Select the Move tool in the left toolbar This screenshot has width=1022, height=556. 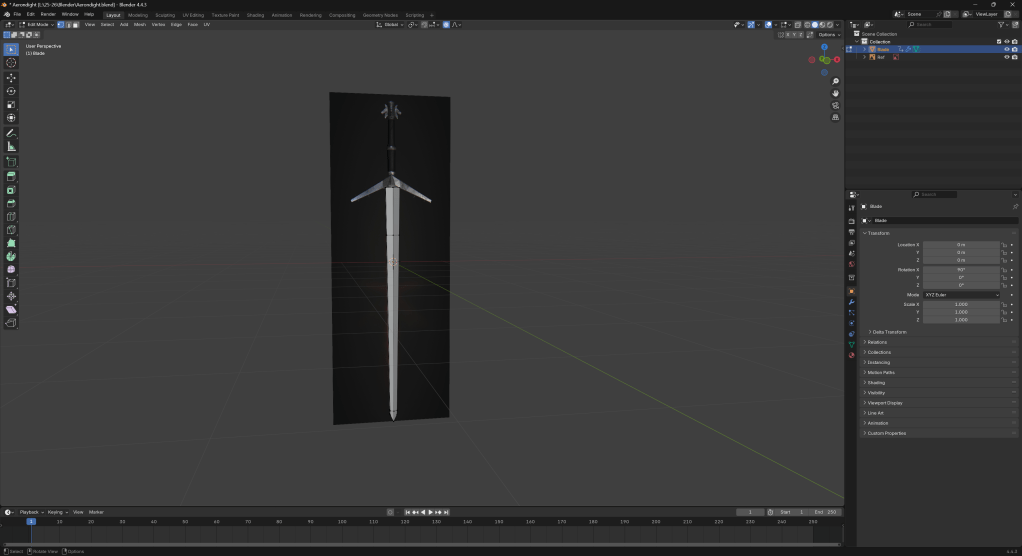tap(11, 77)
